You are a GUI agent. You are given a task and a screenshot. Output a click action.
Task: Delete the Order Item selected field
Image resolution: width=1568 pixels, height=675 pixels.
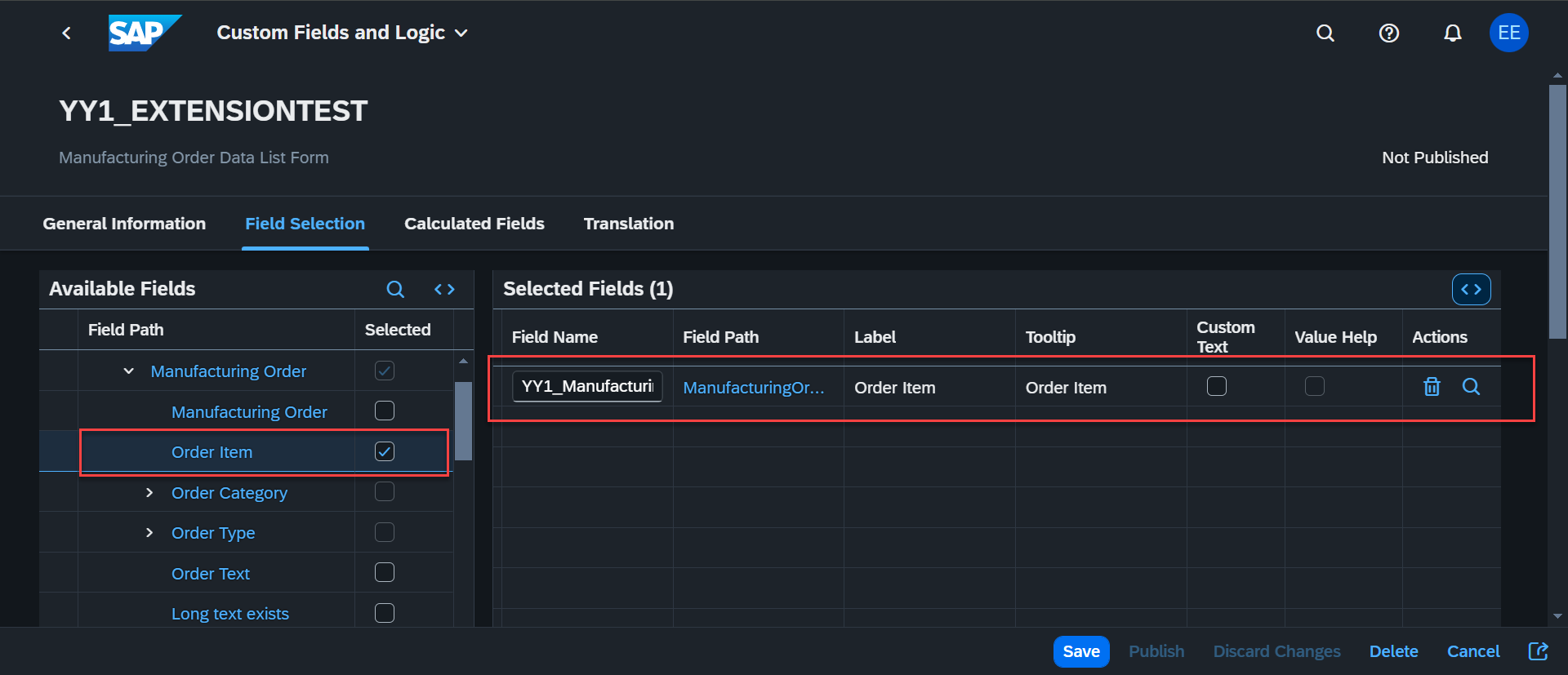(1432, 387)
